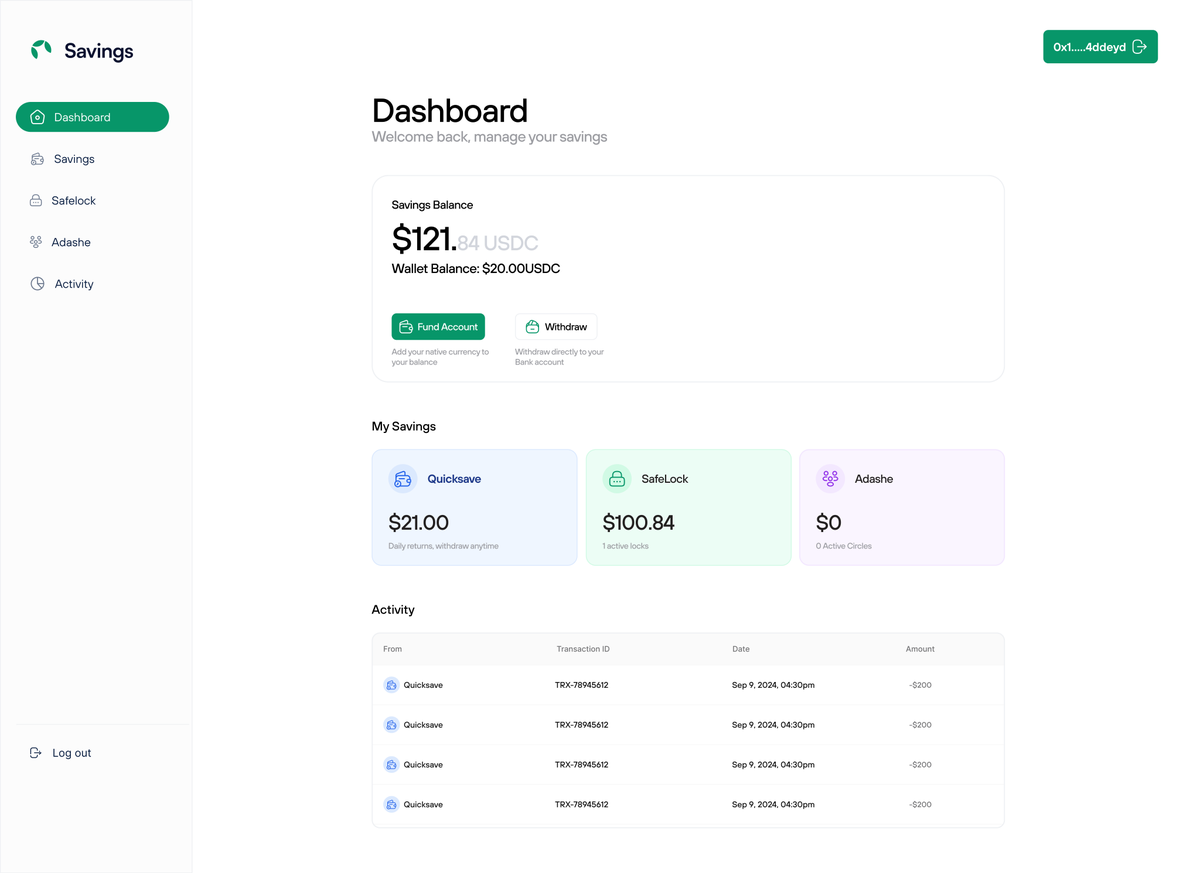
Task: Click 'Add your native currency' helper text
Action: coord(441,357)
